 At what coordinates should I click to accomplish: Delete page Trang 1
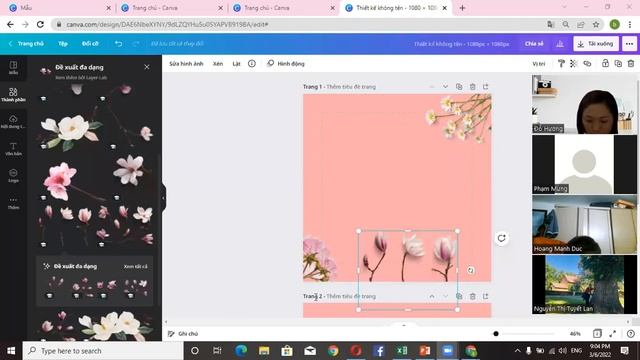point(472,87)
